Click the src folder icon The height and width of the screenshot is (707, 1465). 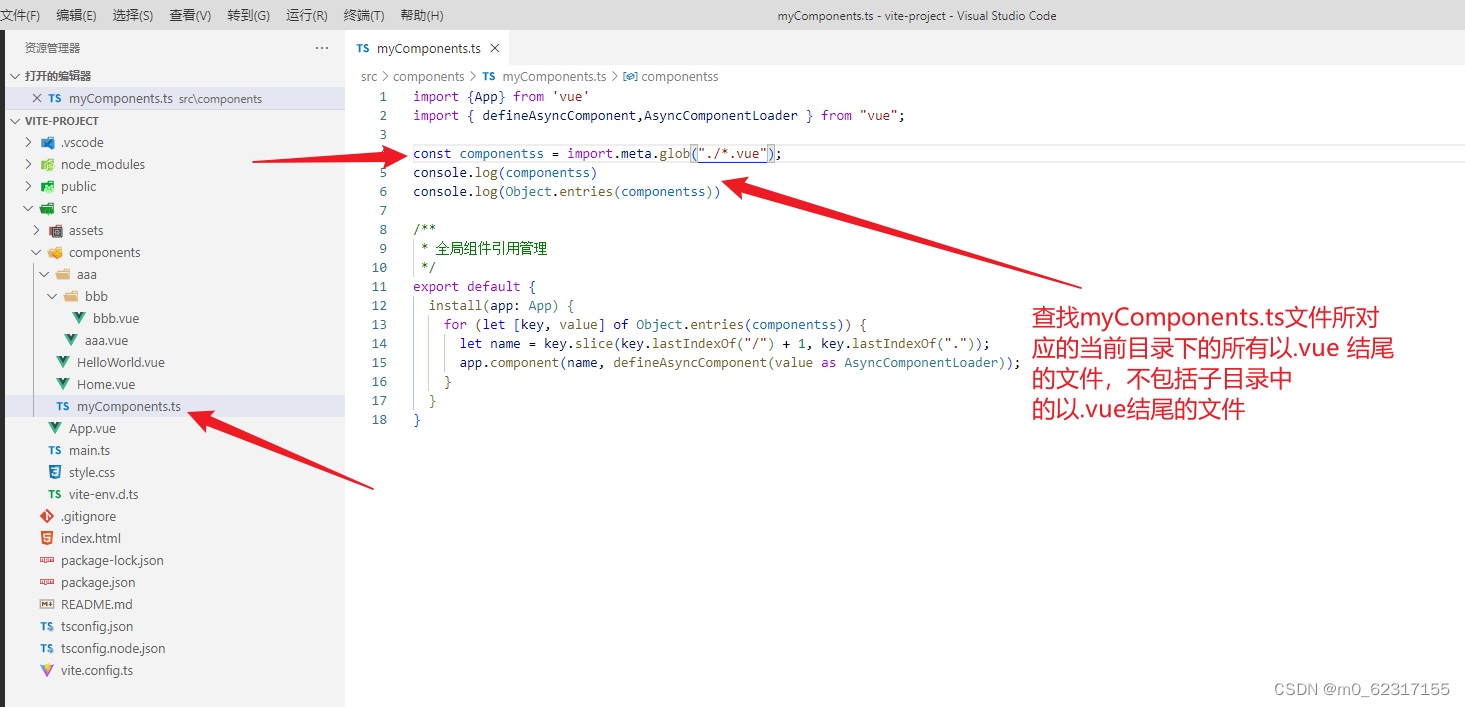coord(47,209)
